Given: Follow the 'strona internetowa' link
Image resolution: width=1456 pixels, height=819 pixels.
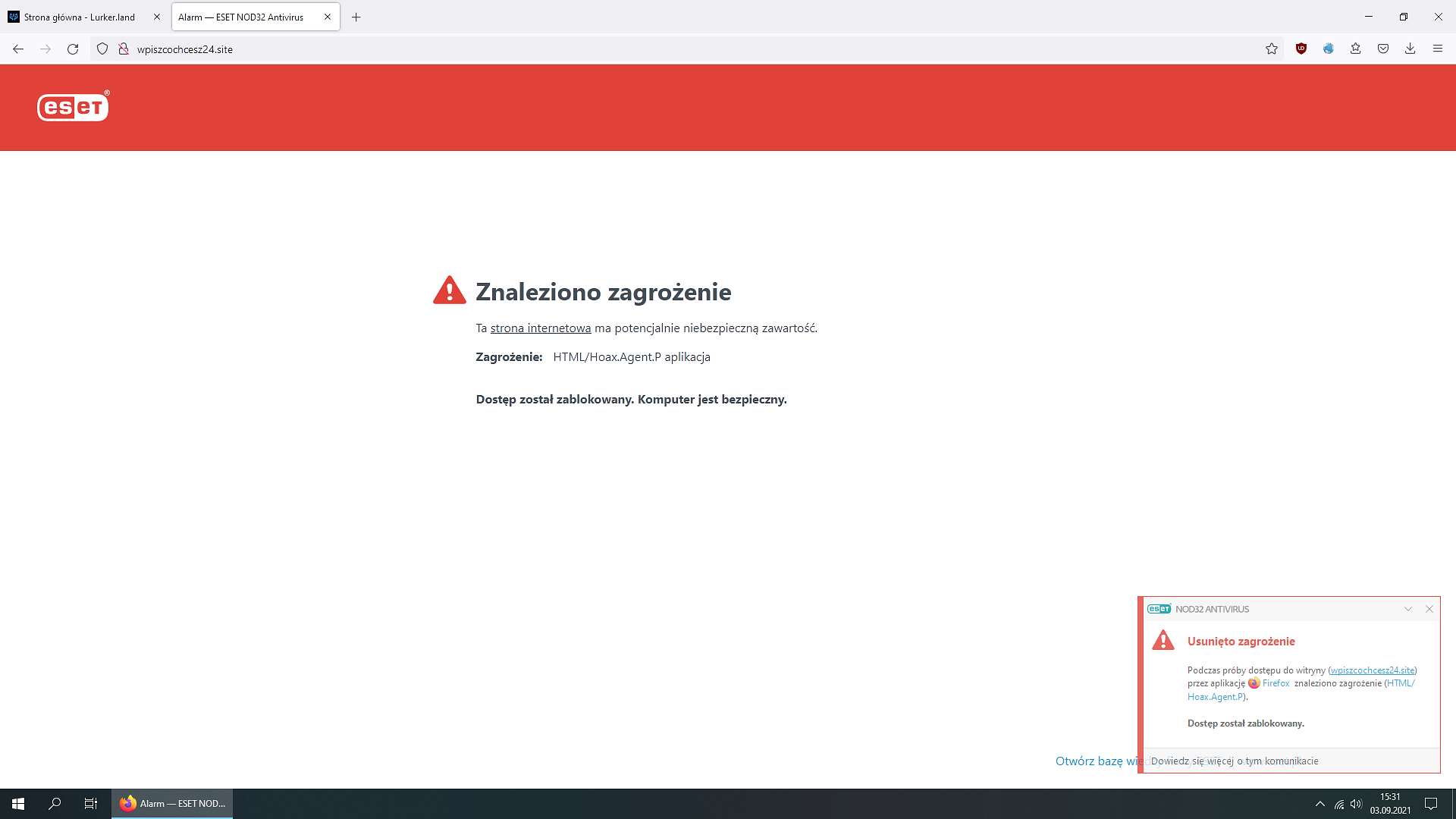Looking at the screenshot, I should click(541, 328).
